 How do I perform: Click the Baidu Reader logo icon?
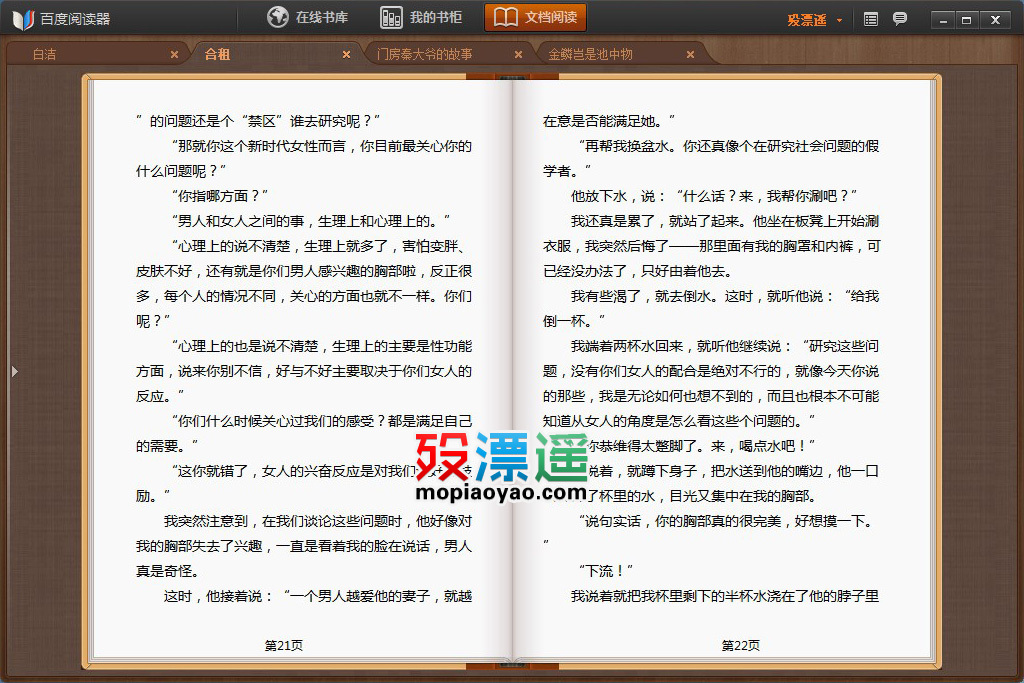pos(23,19)
